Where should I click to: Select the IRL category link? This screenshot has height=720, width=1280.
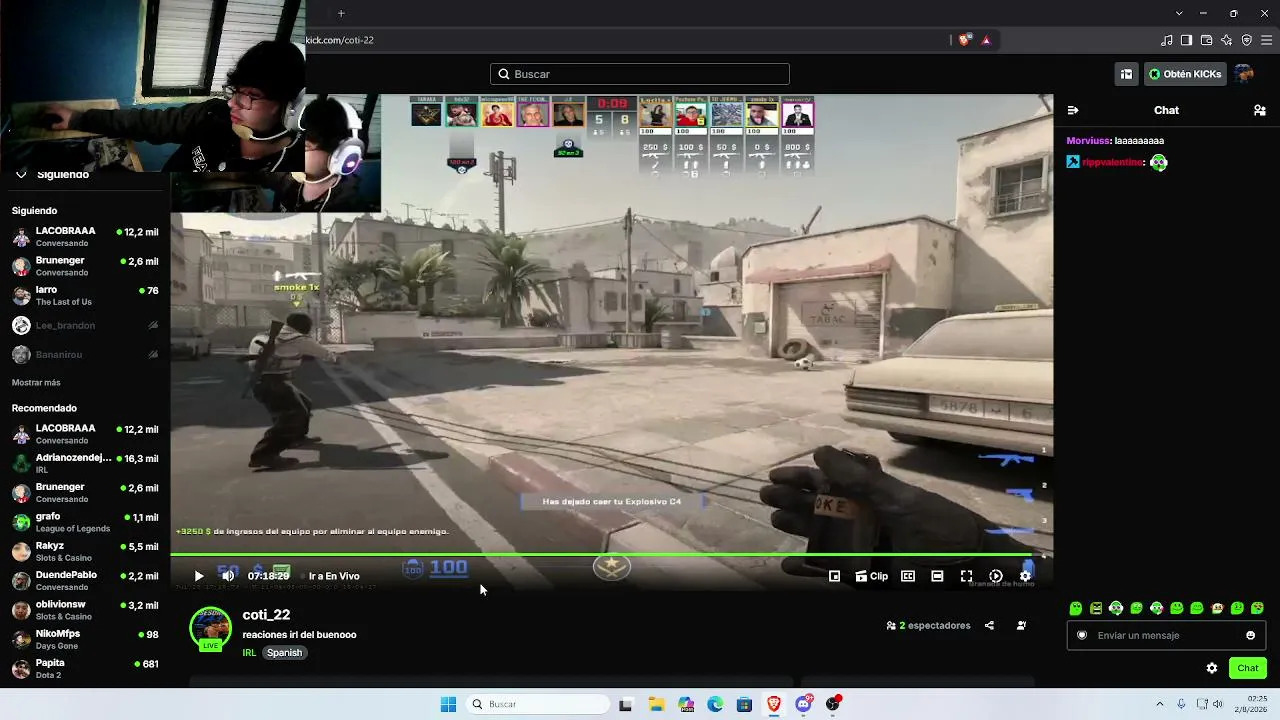click(x=249, y=653)
